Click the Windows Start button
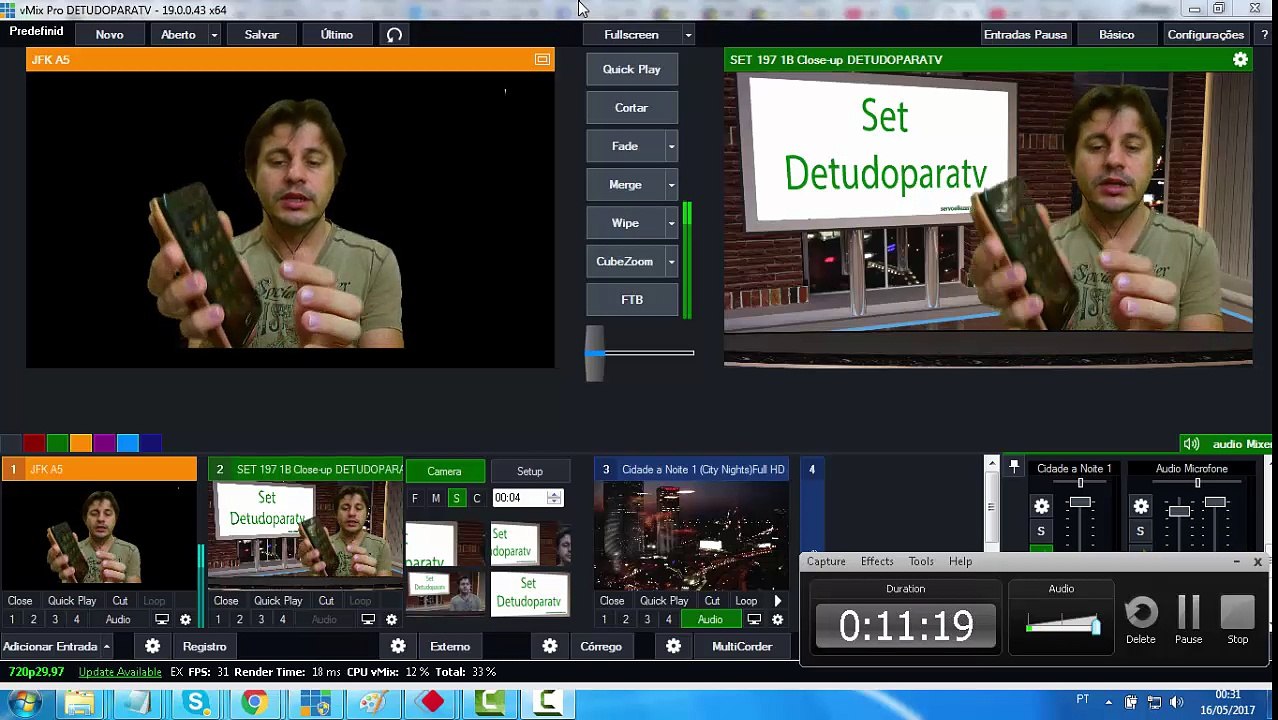 (x=24, y=704)
